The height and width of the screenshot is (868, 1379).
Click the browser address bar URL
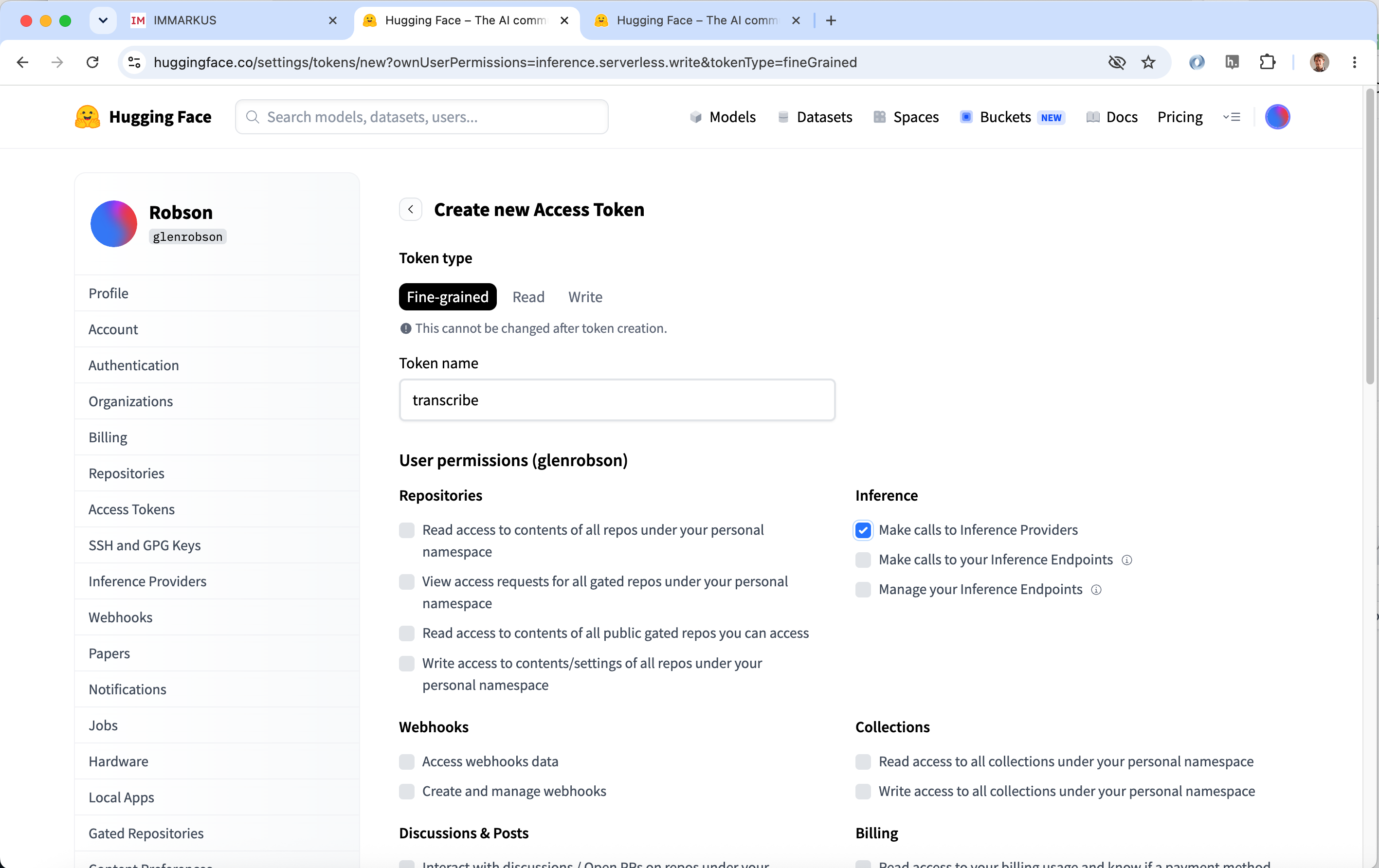point(505,62)
